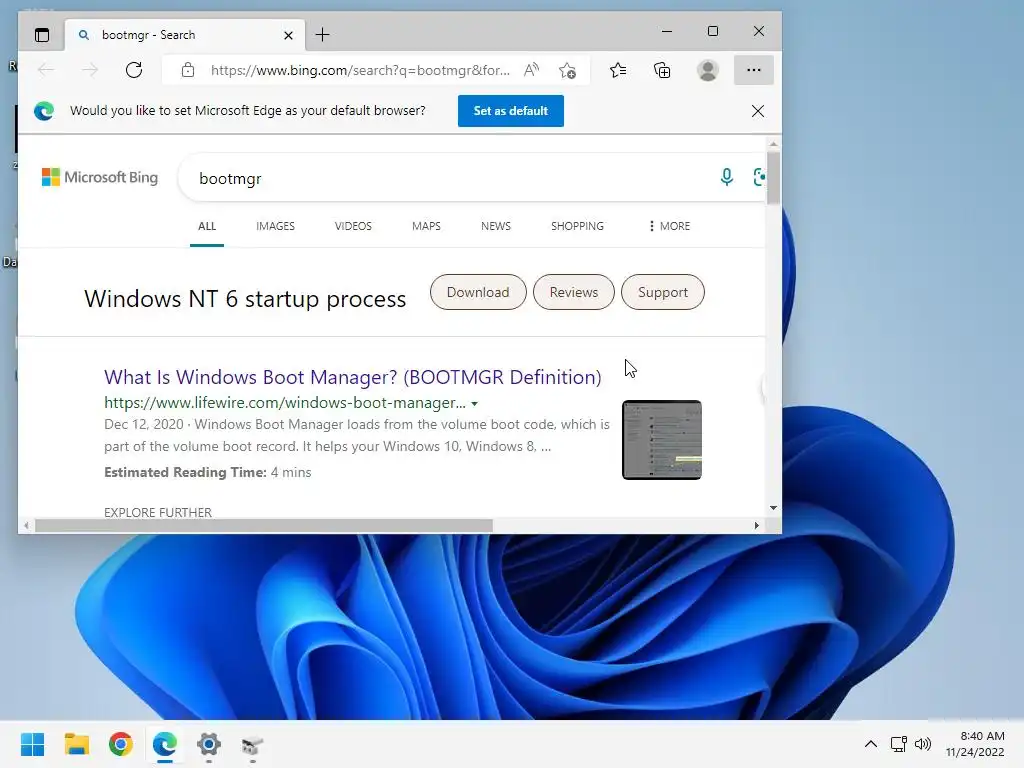
Task: Show hidden tray icons chevron
Action: (871, 744)
